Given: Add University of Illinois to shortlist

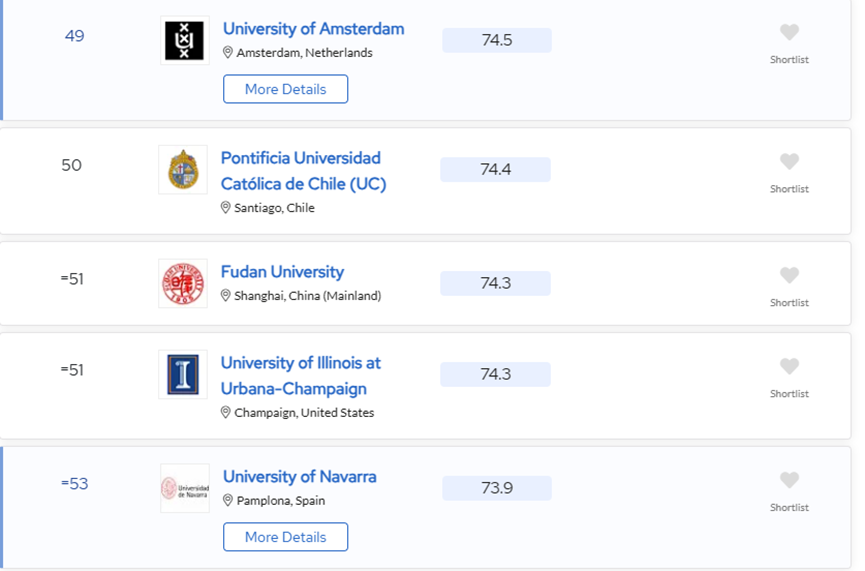Looking at the screenshot, I should coord(789,367).
